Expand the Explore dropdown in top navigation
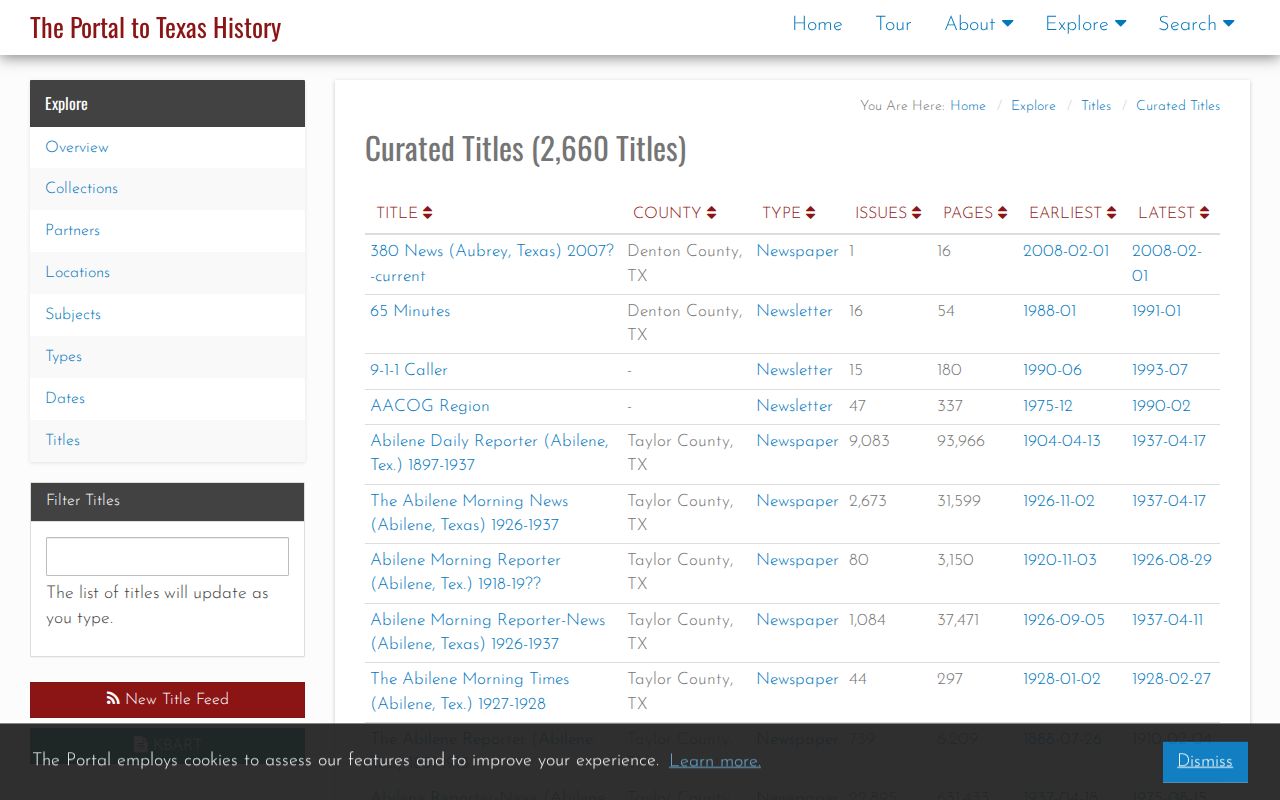The height and width of the screenshot is (800, 1280). coord(1085,24)
